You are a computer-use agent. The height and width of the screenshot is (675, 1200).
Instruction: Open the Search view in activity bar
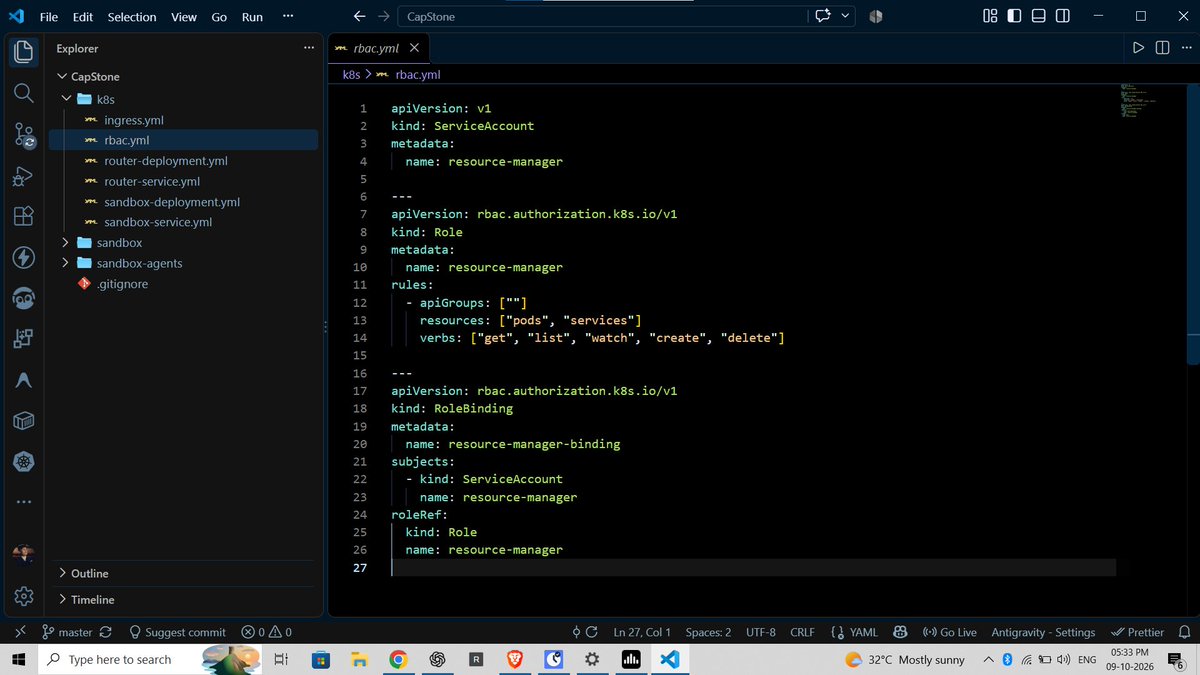coord(24,92)
